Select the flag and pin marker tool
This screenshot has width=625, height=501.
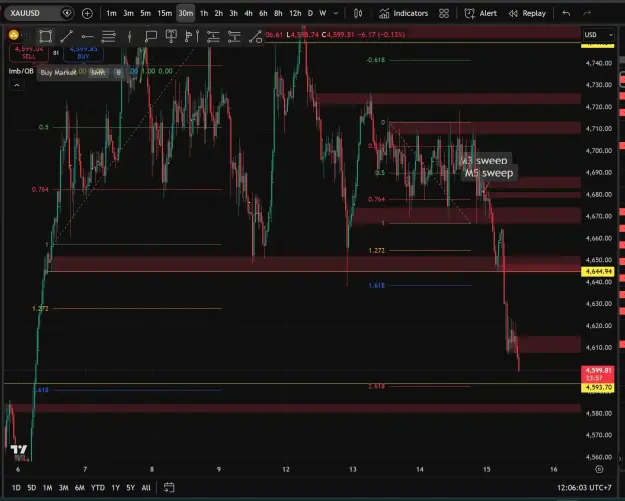pos(192,37)
